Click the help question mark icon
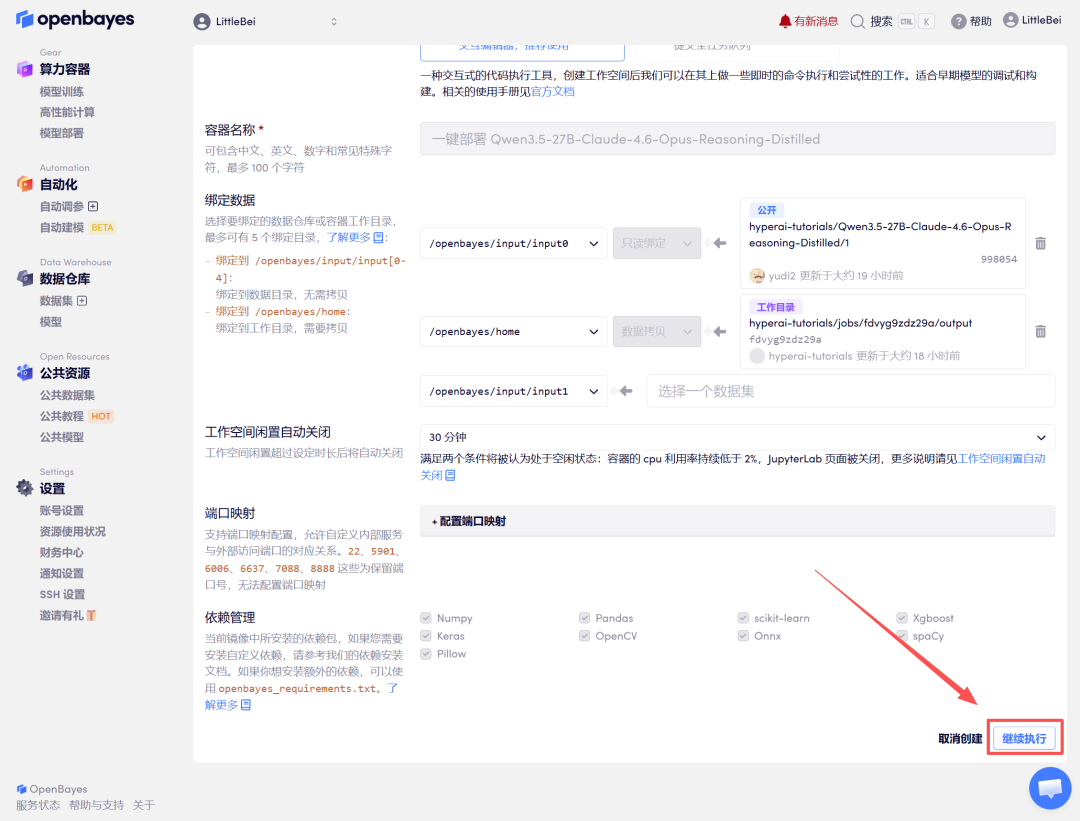 click(x=958, y=21)
